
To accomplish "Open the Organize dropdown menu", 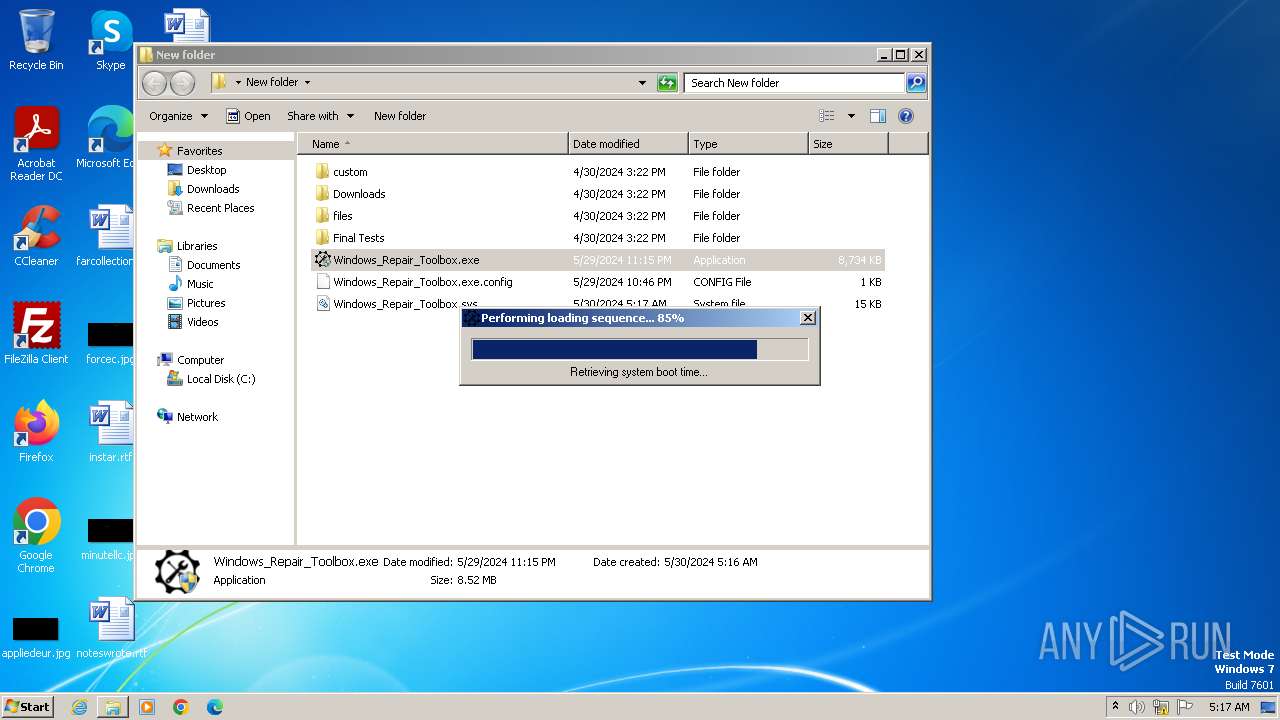I will point(178,116).
